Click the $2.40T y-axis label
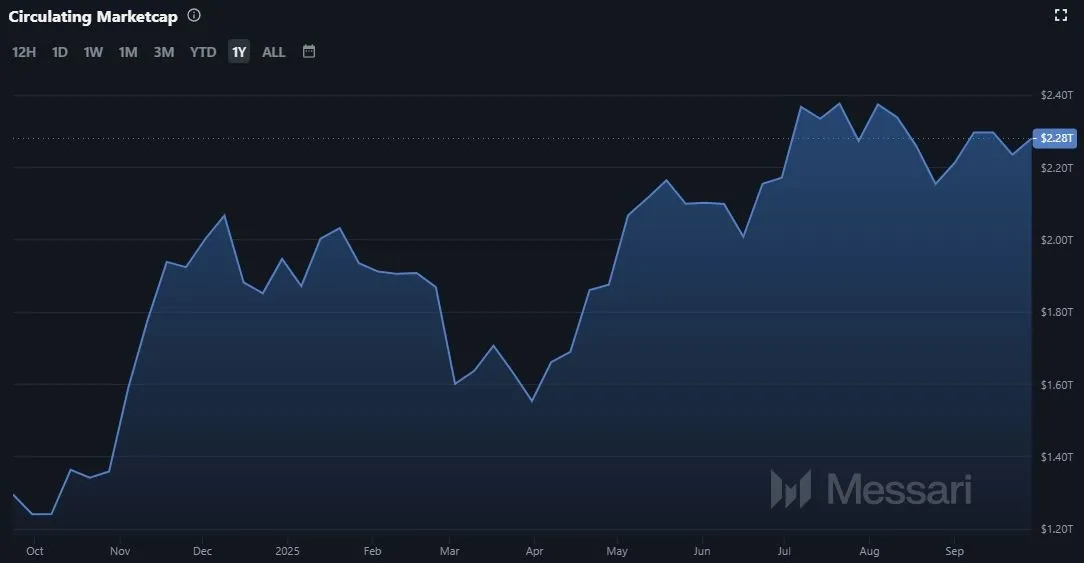1084x563 pixels. [1057, 95]
